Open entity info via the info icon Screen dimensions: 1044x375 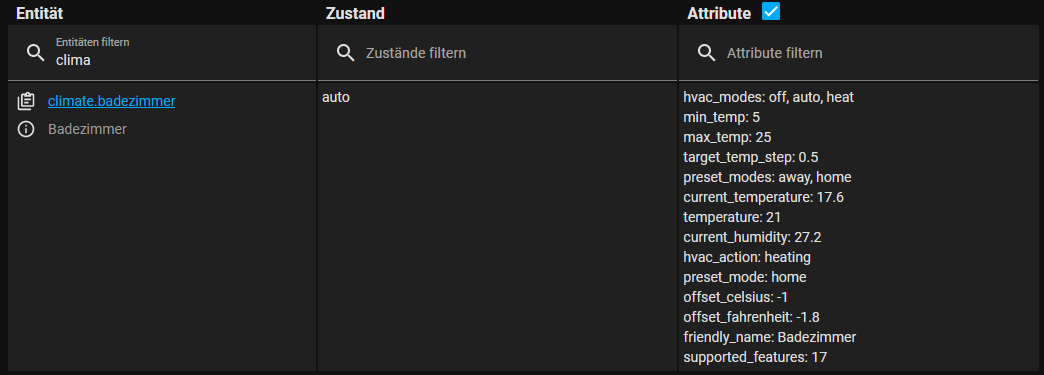(26, 129)
